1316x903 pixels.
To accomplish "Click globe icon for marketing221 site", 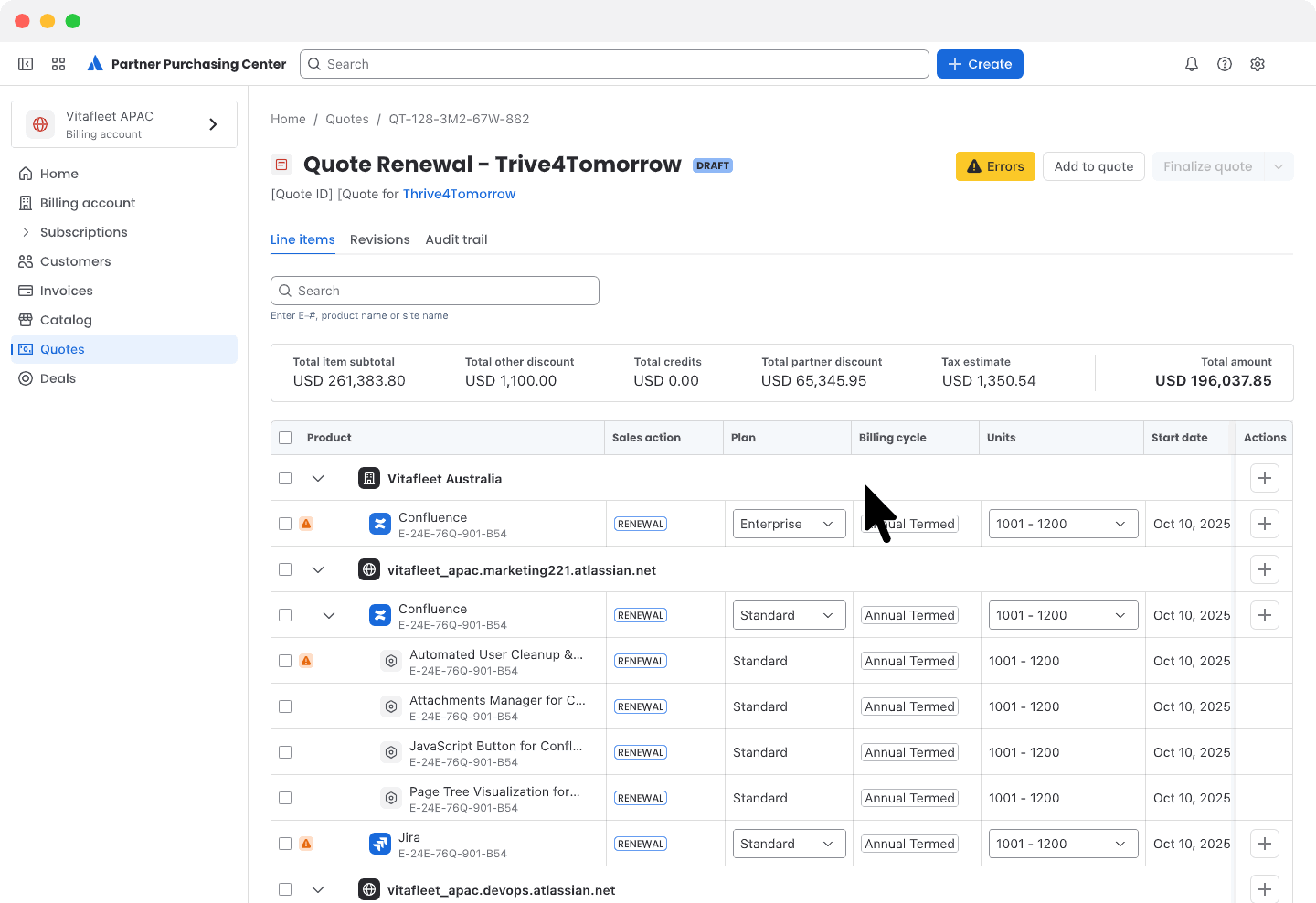I will [369, 569].
